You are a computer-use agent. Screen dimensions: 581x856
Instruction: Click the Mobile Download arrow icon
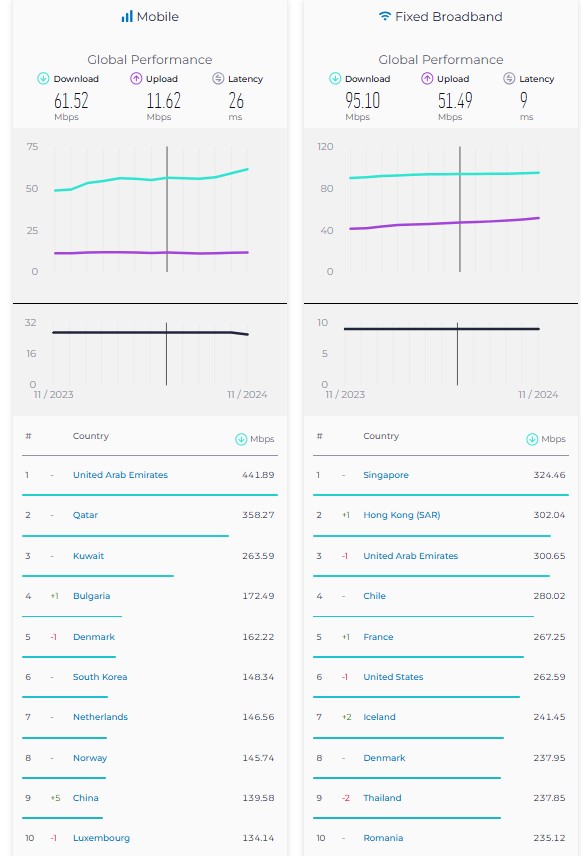point(43,79)
